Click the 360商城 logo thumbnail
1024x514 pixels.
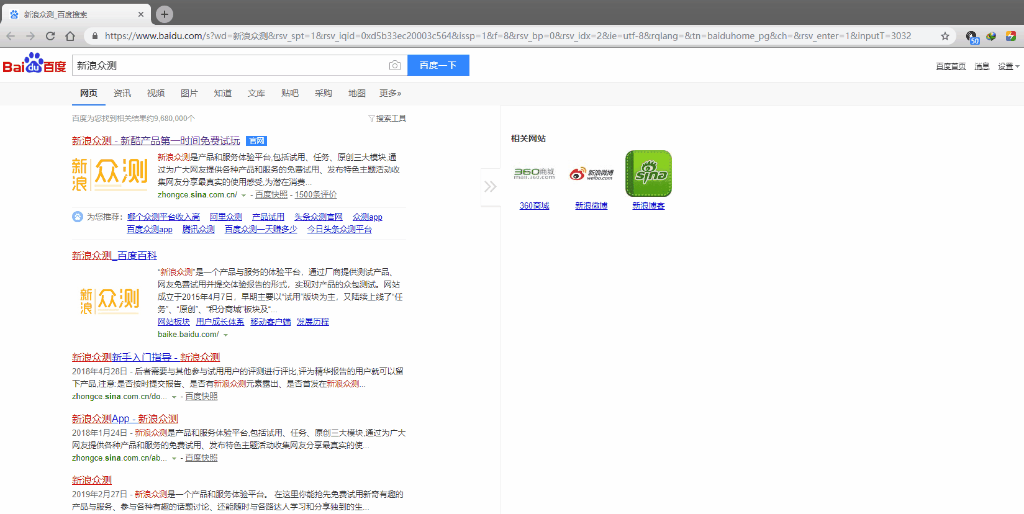click(x=534, y=174)
